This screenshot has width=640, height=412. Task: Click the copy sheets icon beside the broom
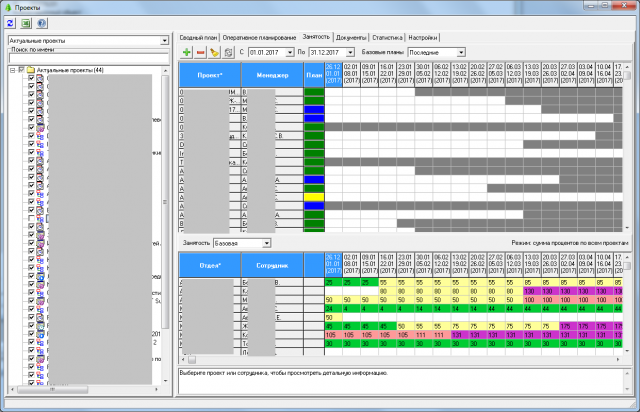click(x=228, y=52)
